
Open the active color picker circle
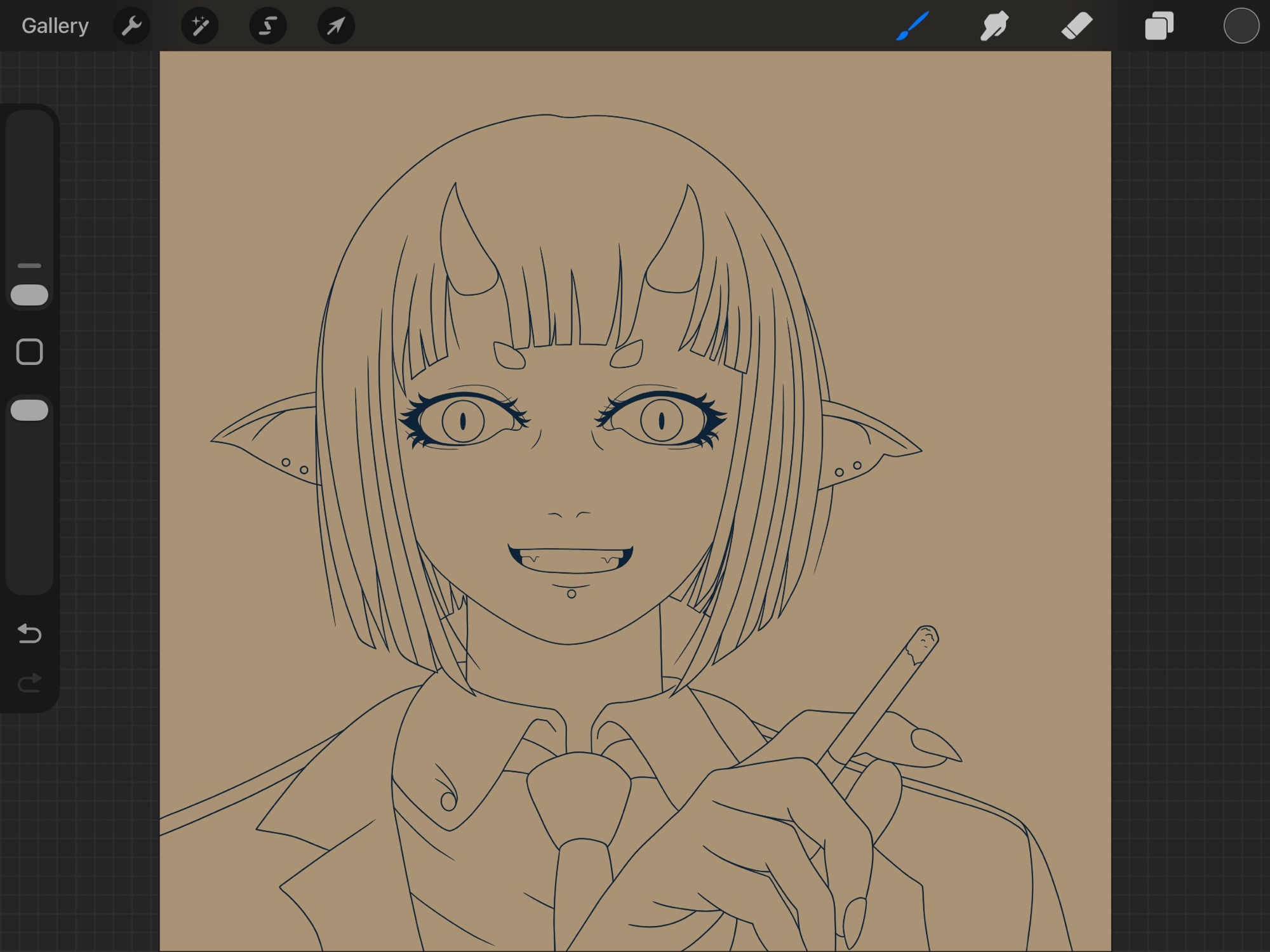tap(1241, 26)
